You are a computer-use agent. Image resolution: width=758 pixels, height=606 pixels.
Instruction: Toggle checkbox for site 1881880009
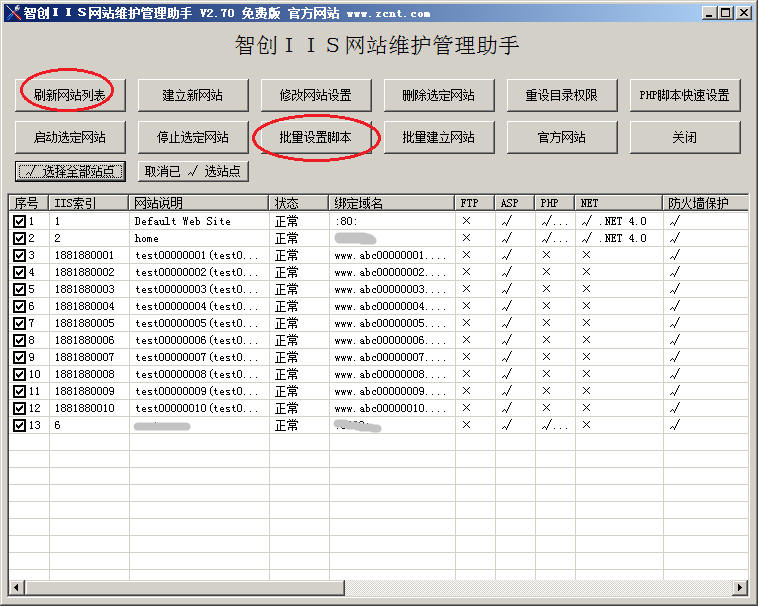(x=19, y=391)
